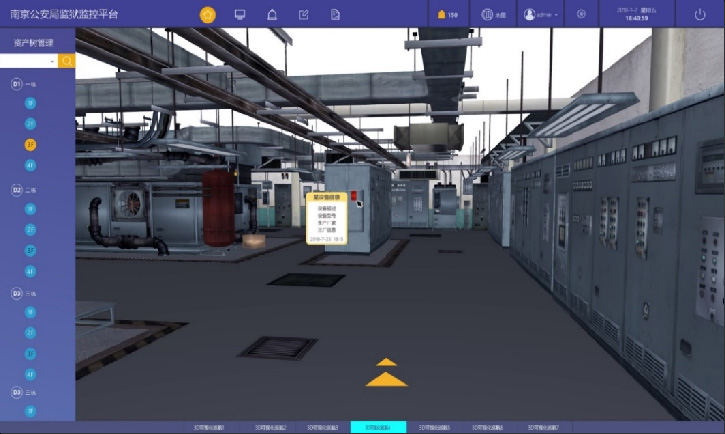725x434 pixels.
Task: Open the monitor display icon in header
Action: [x=240, y=14]
